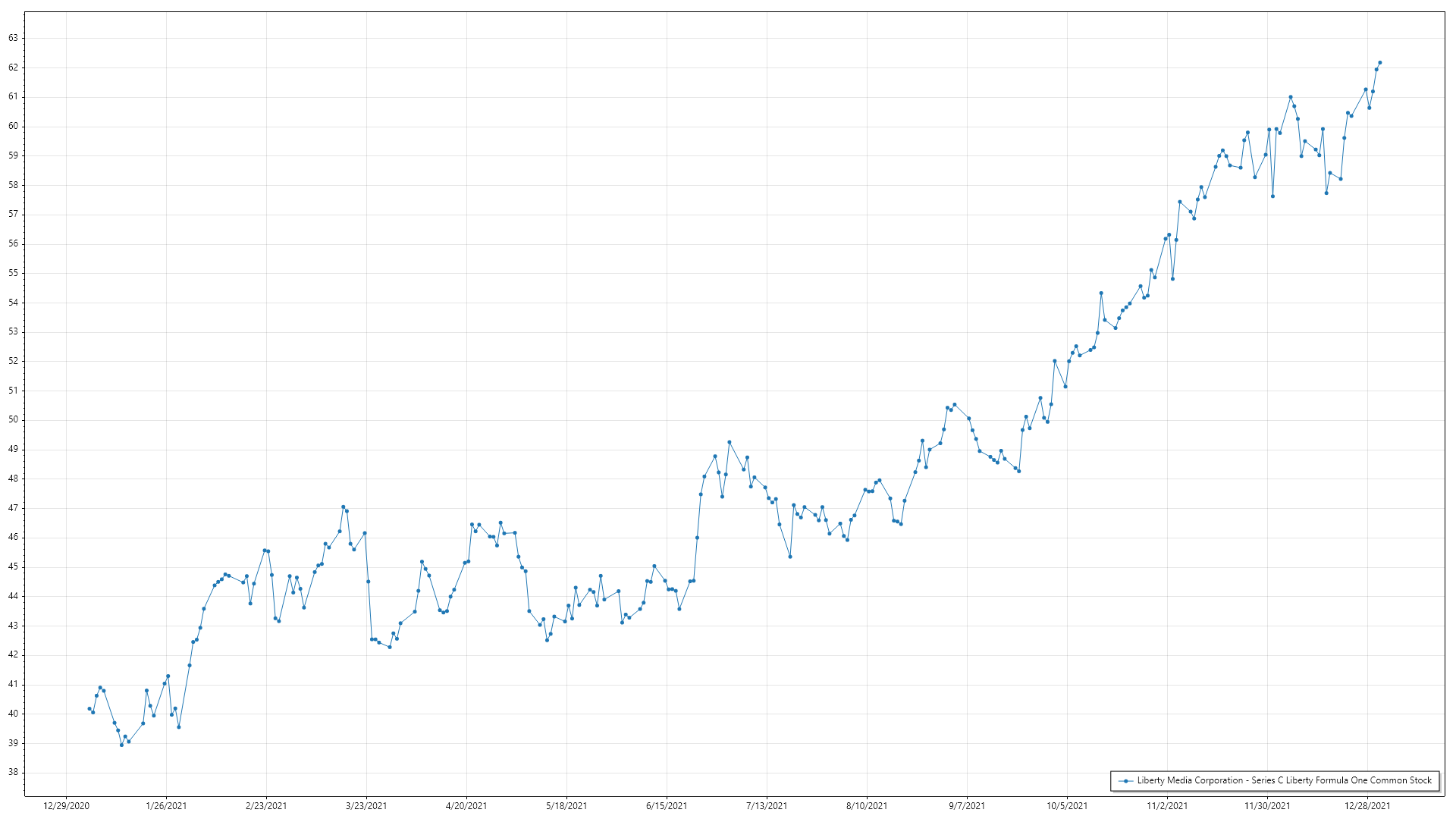The image size is (1456, 819).
Task: Select the 6/15/2021 date label
Action: 667,806
